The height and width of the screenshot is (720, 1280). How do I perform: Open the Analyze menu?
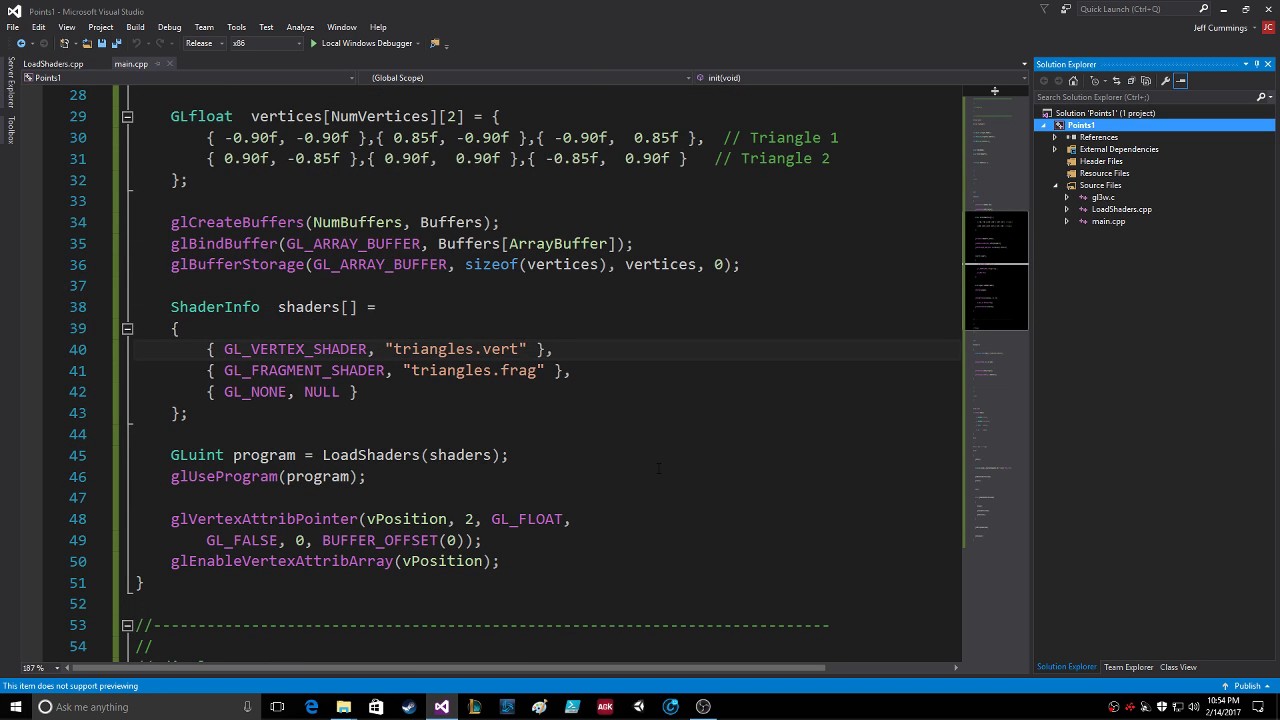(x=300, y=27)
